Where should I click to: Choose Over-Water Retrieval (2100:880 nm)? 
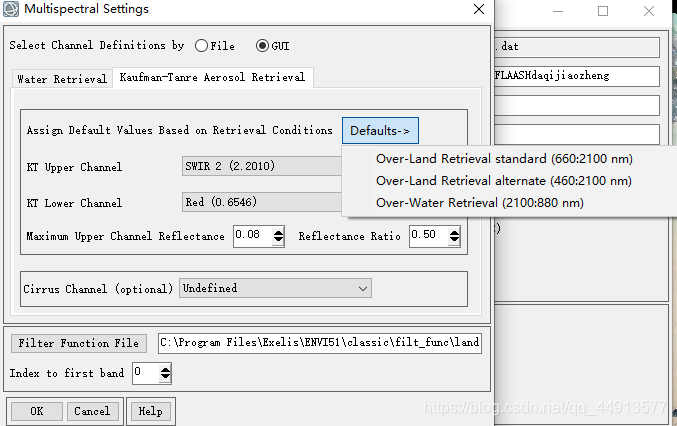479,202
